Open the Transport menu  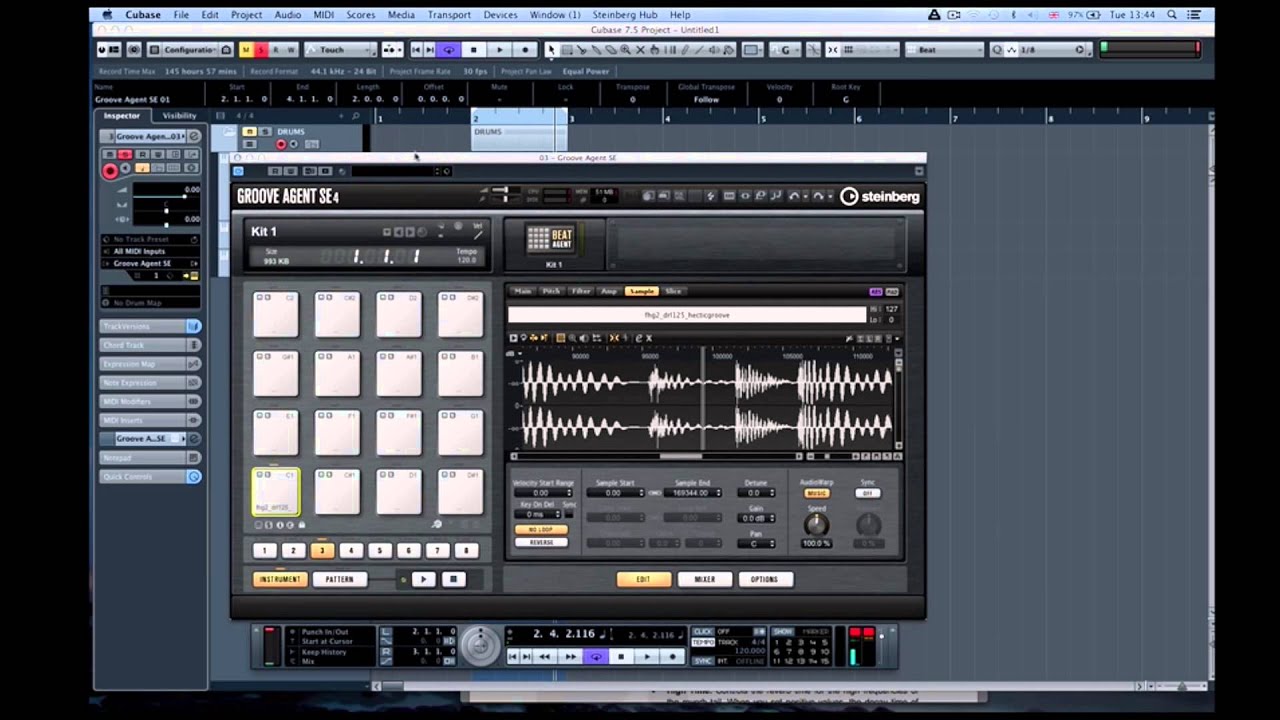(449, 15)
